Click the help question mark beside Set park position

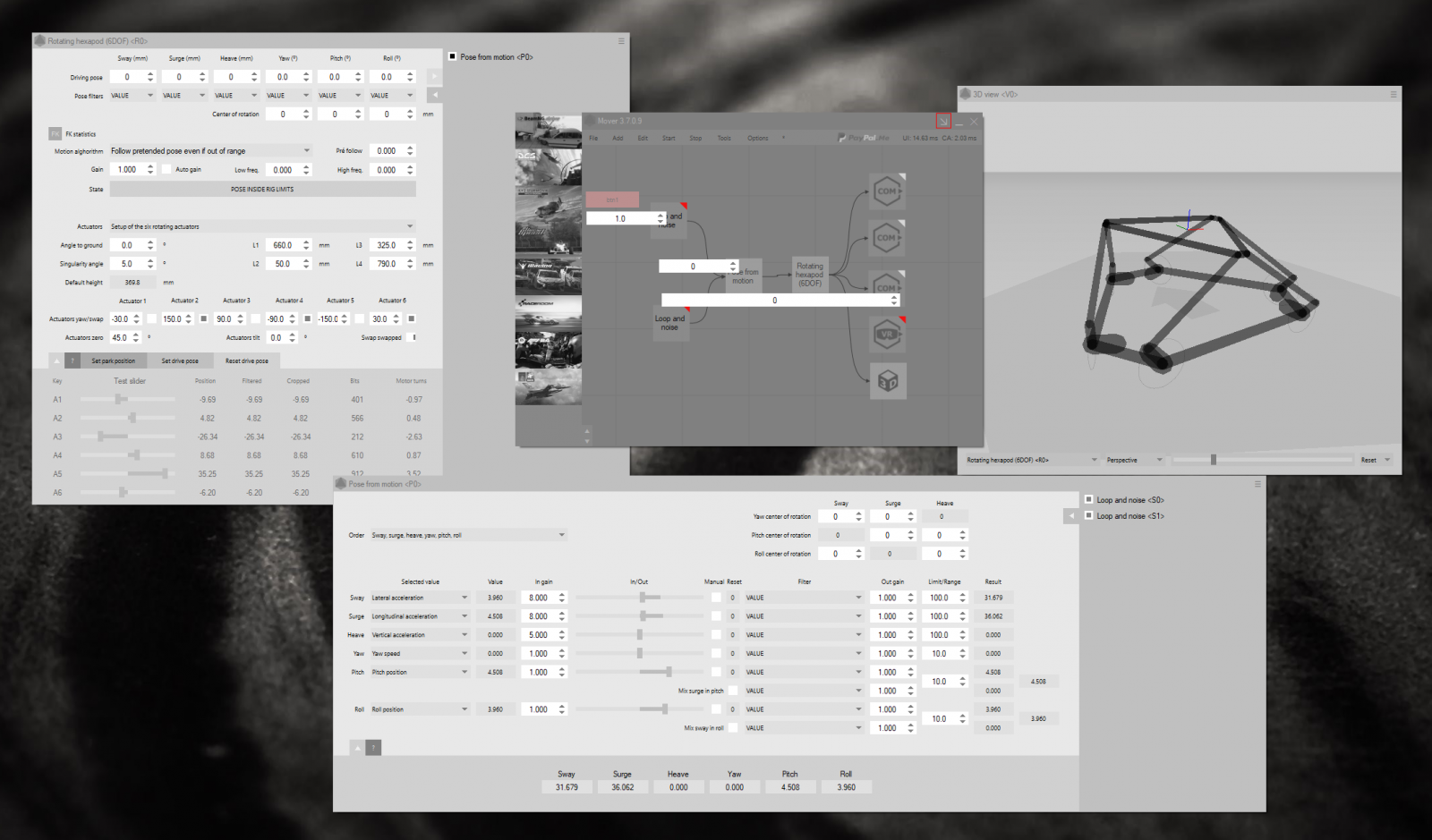tap(73, 361)
